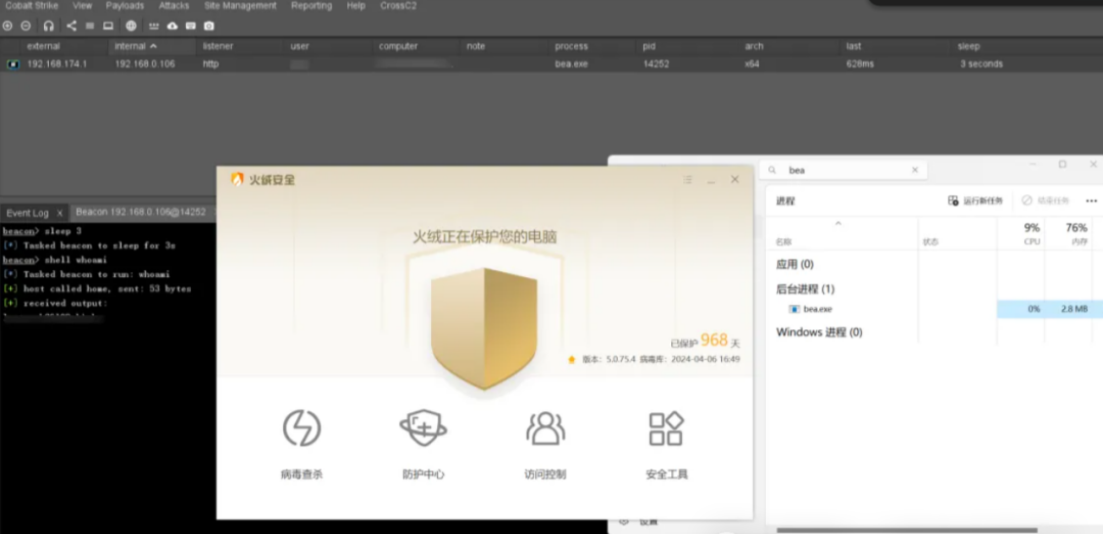Click the 防护中心 shield icon
The image size is (1103, 534).
tap(423, 428)
